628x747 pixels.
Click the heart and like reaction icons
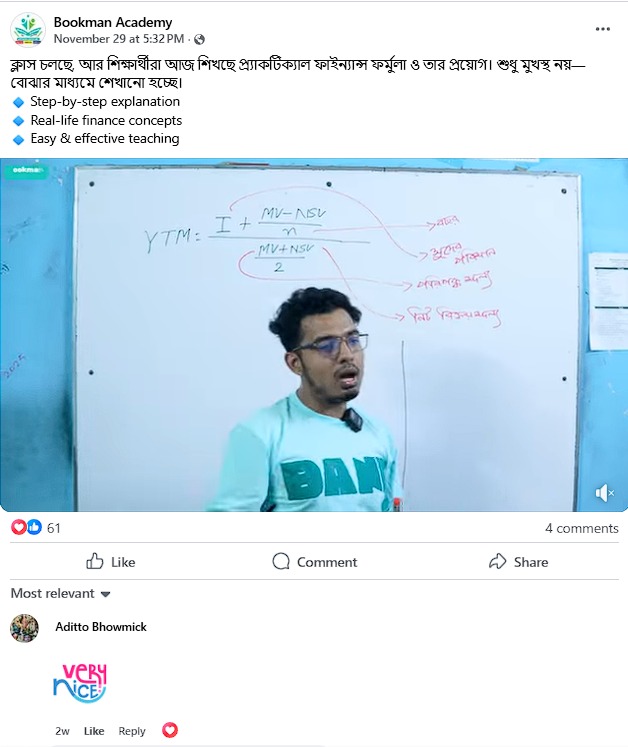26,527
